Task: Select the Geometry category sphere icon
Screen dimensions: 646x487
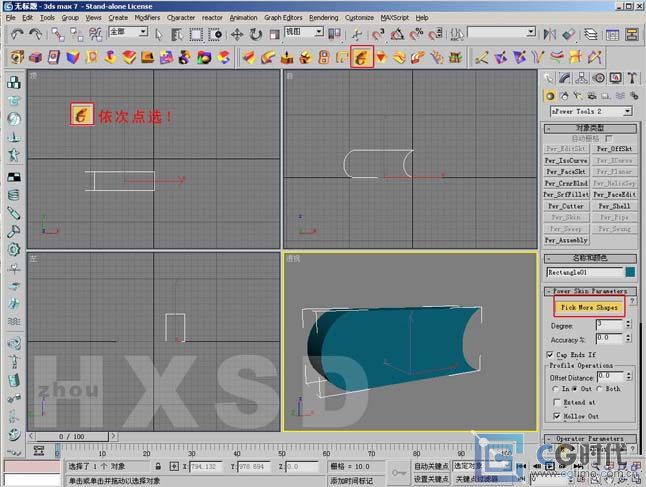Action: pos(550,96)
